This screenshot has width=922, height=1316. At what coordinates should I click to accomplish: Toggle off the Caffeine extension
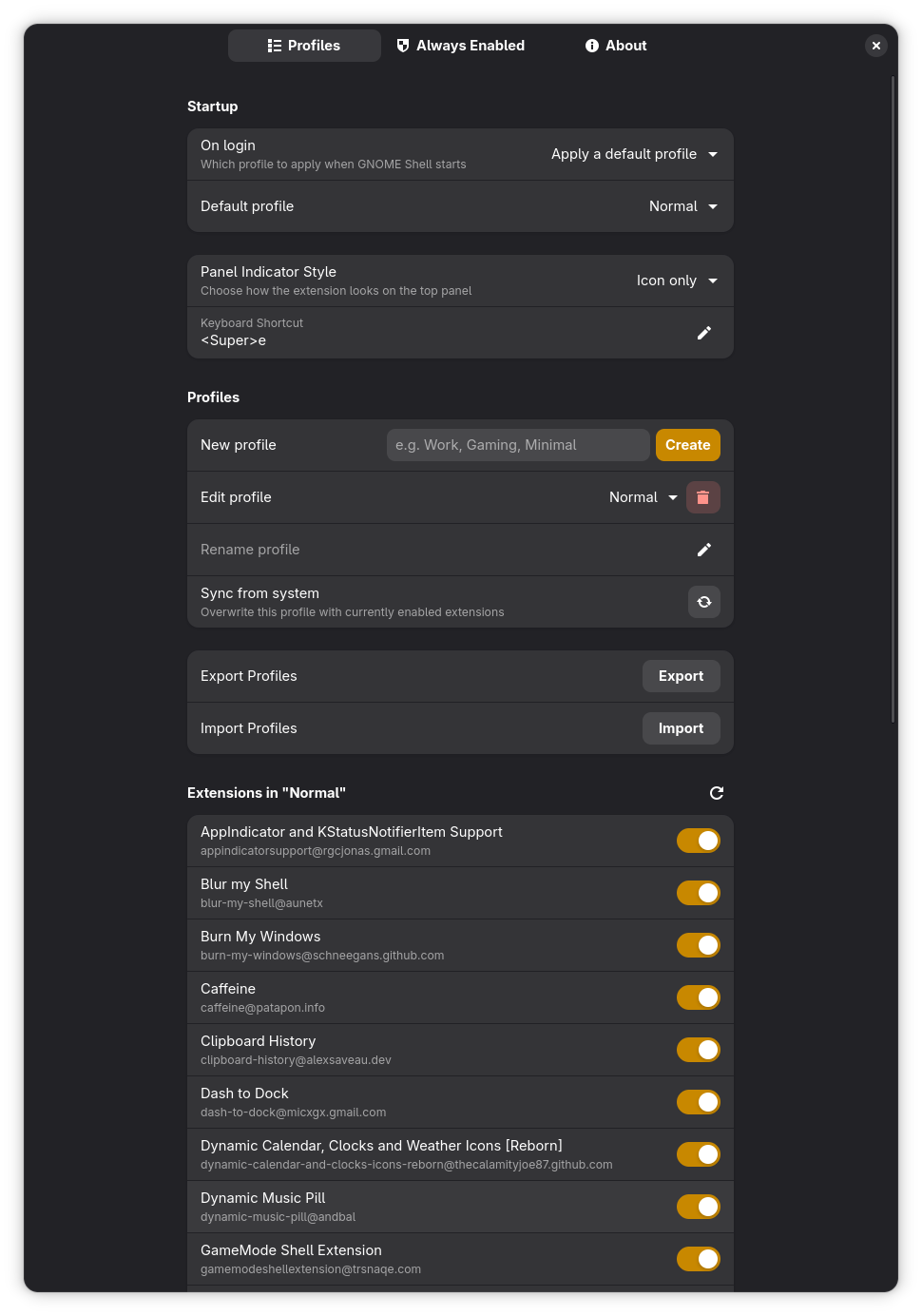coord(698,997)
